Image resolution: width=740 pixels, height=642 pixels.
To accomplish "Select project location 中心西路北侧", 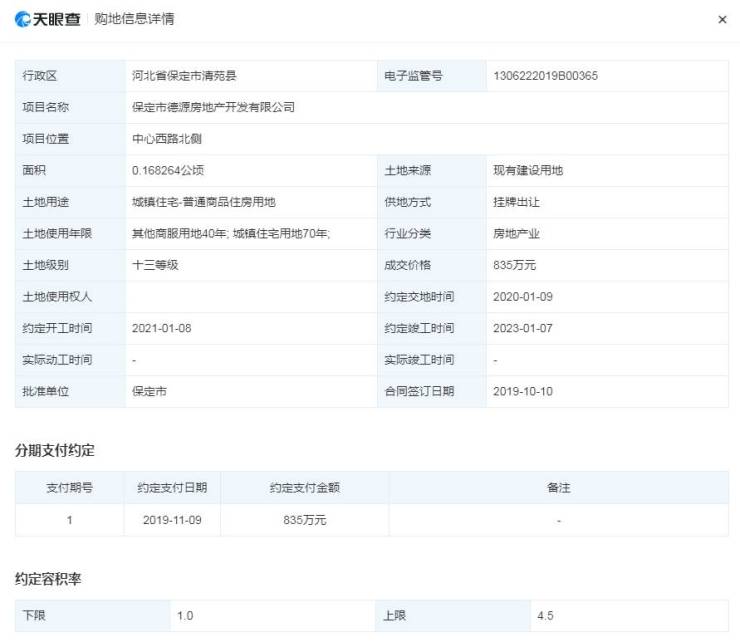I will [166, 139].
